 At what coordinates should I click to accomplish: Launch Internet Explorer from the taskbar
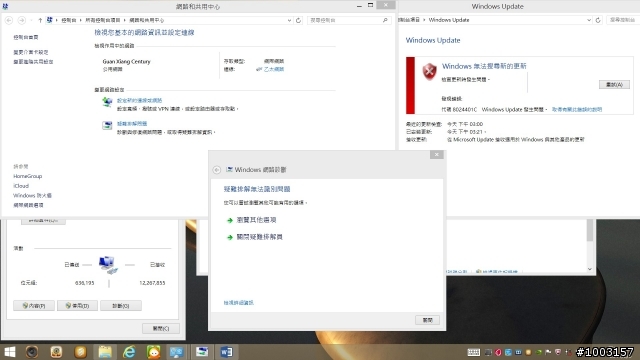129,352
